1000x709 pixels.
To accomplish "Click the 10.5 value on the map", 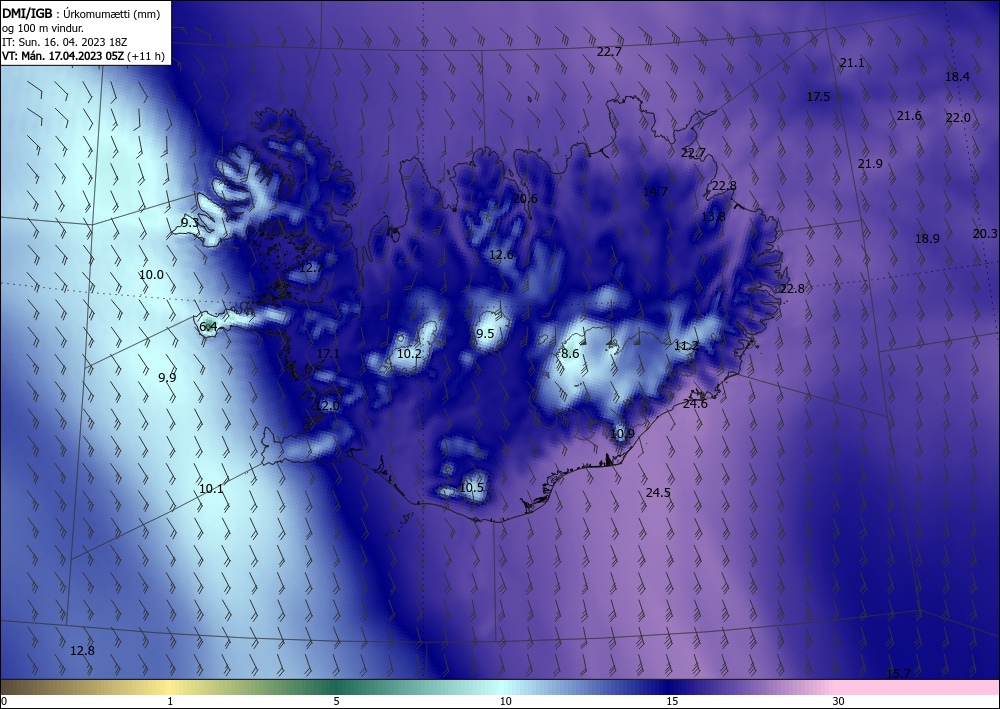I will coord(471,488).
